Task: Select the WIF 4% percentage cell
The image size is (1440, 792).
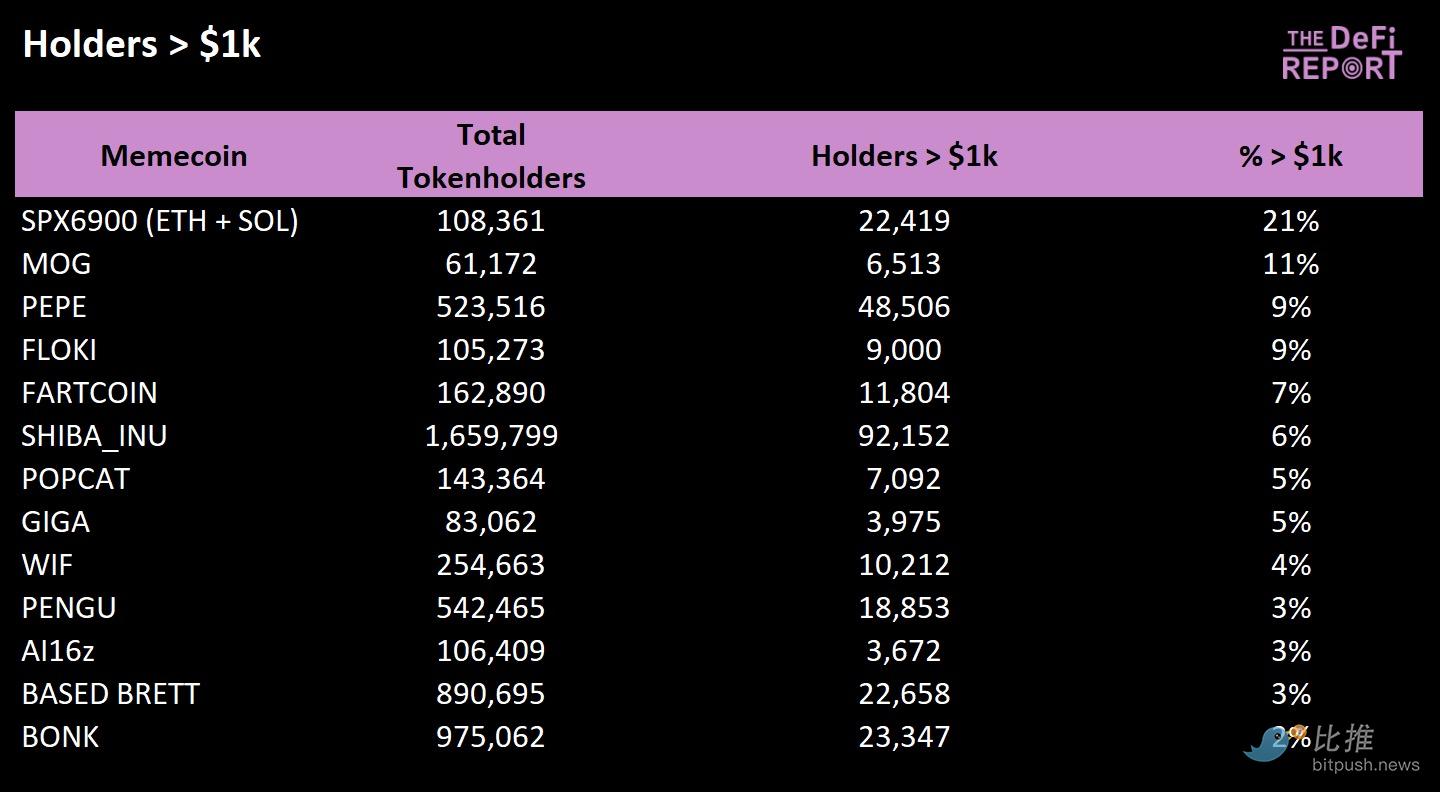Action: pyautogui.click(x=1290, y=565)
